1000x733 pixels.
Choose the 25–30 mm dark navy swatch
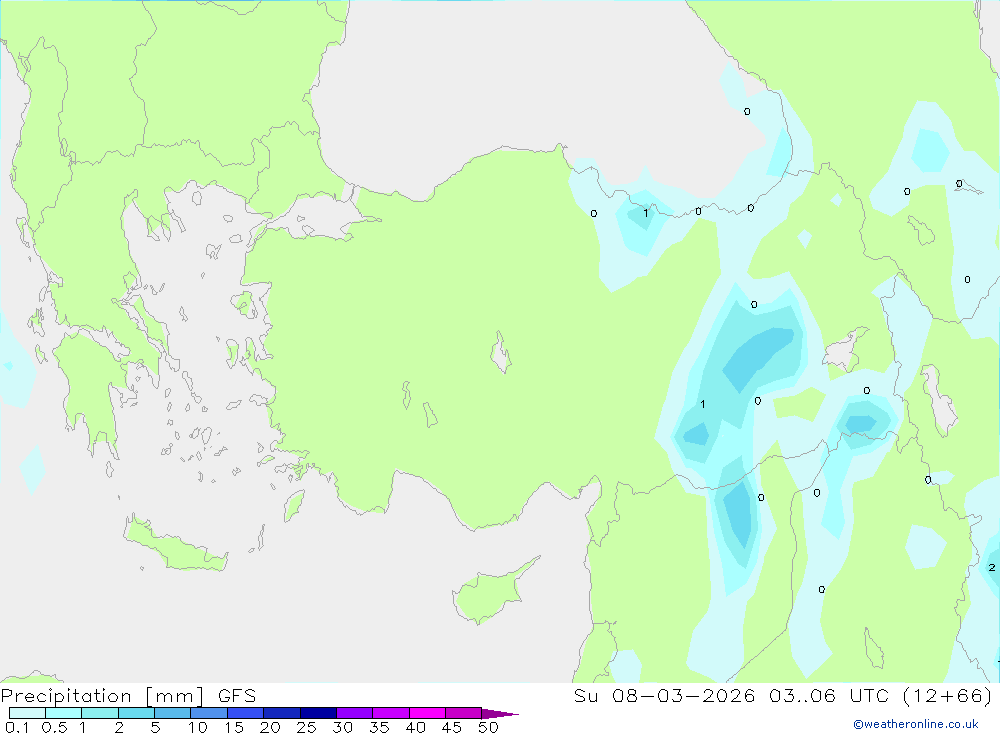coord(318,713)
